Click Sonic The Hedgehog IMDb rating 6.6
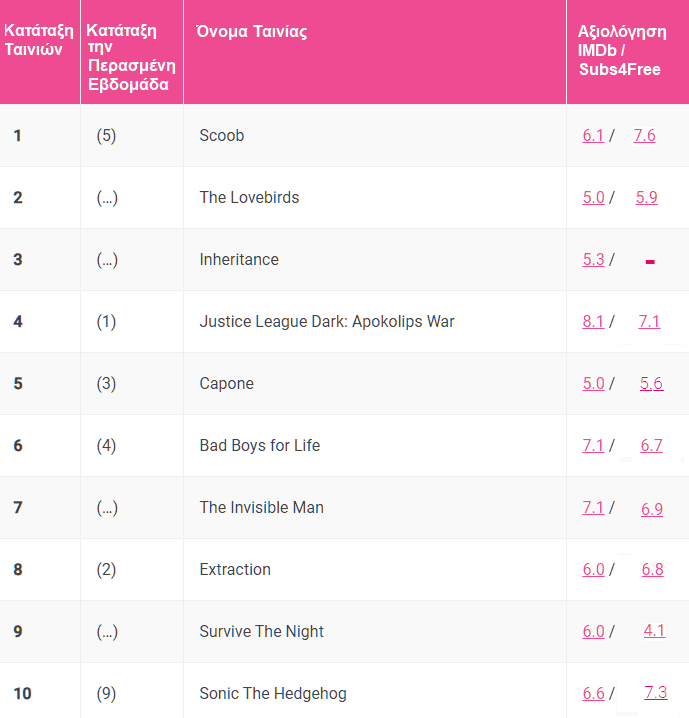This screenshot has height=718, width=689. point(593,693)
